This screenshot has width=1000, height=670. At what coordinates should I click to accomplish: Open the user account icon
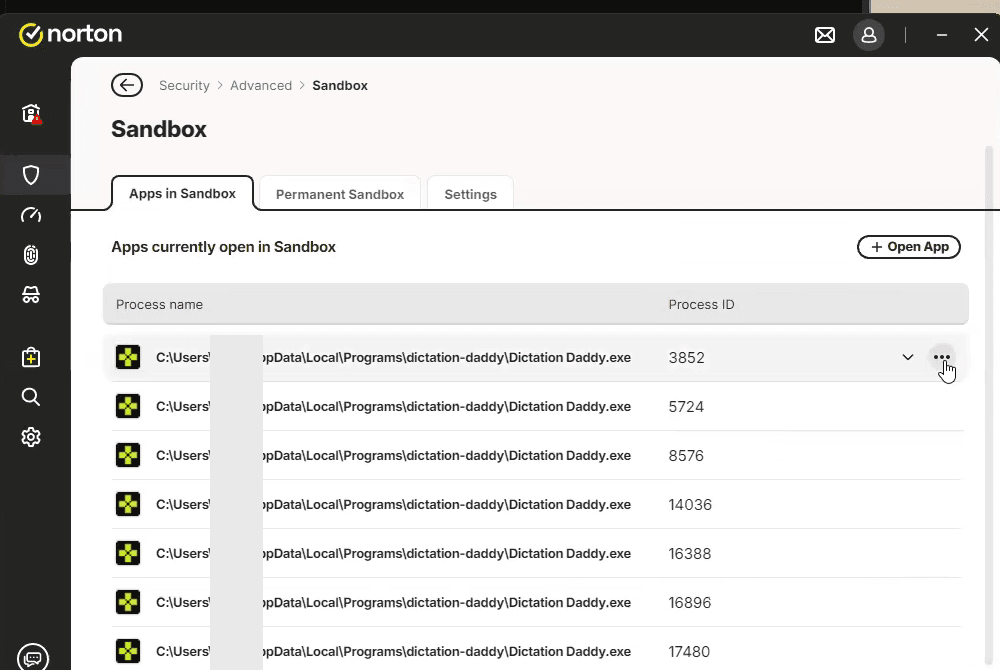(x=869, y=35)
